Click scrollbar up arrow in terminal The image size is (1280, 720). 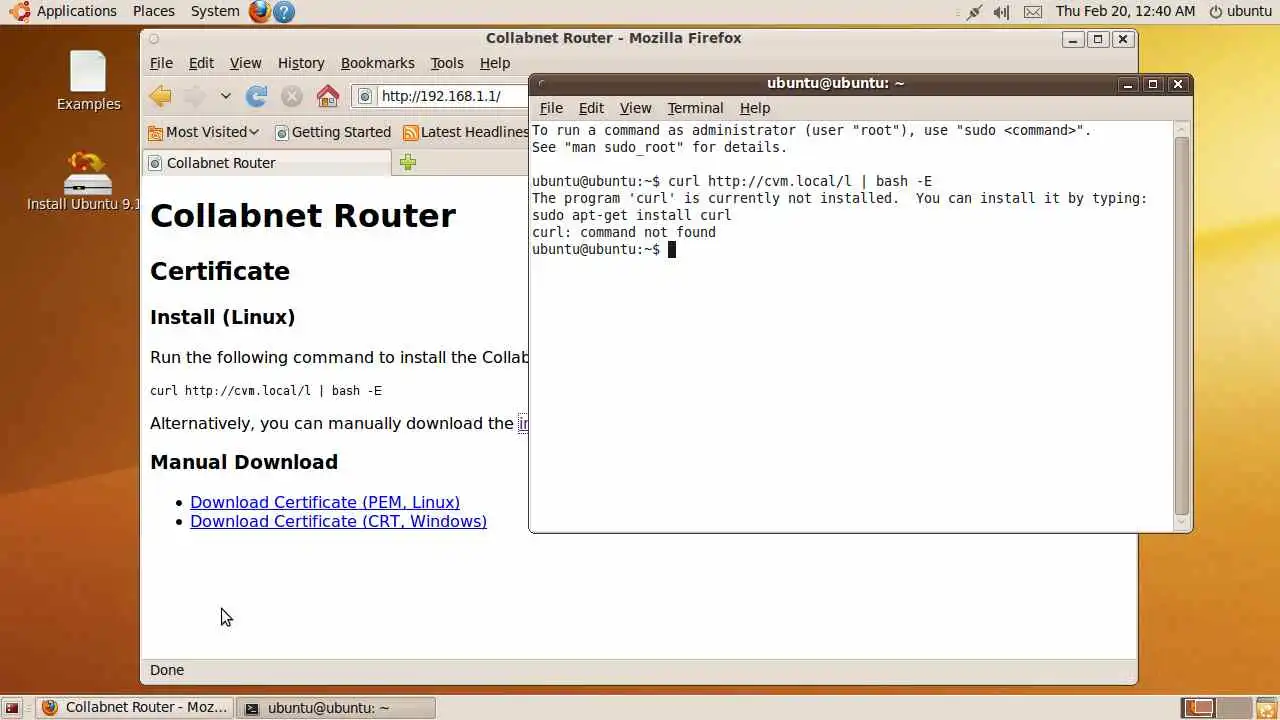click(1182, 128)
